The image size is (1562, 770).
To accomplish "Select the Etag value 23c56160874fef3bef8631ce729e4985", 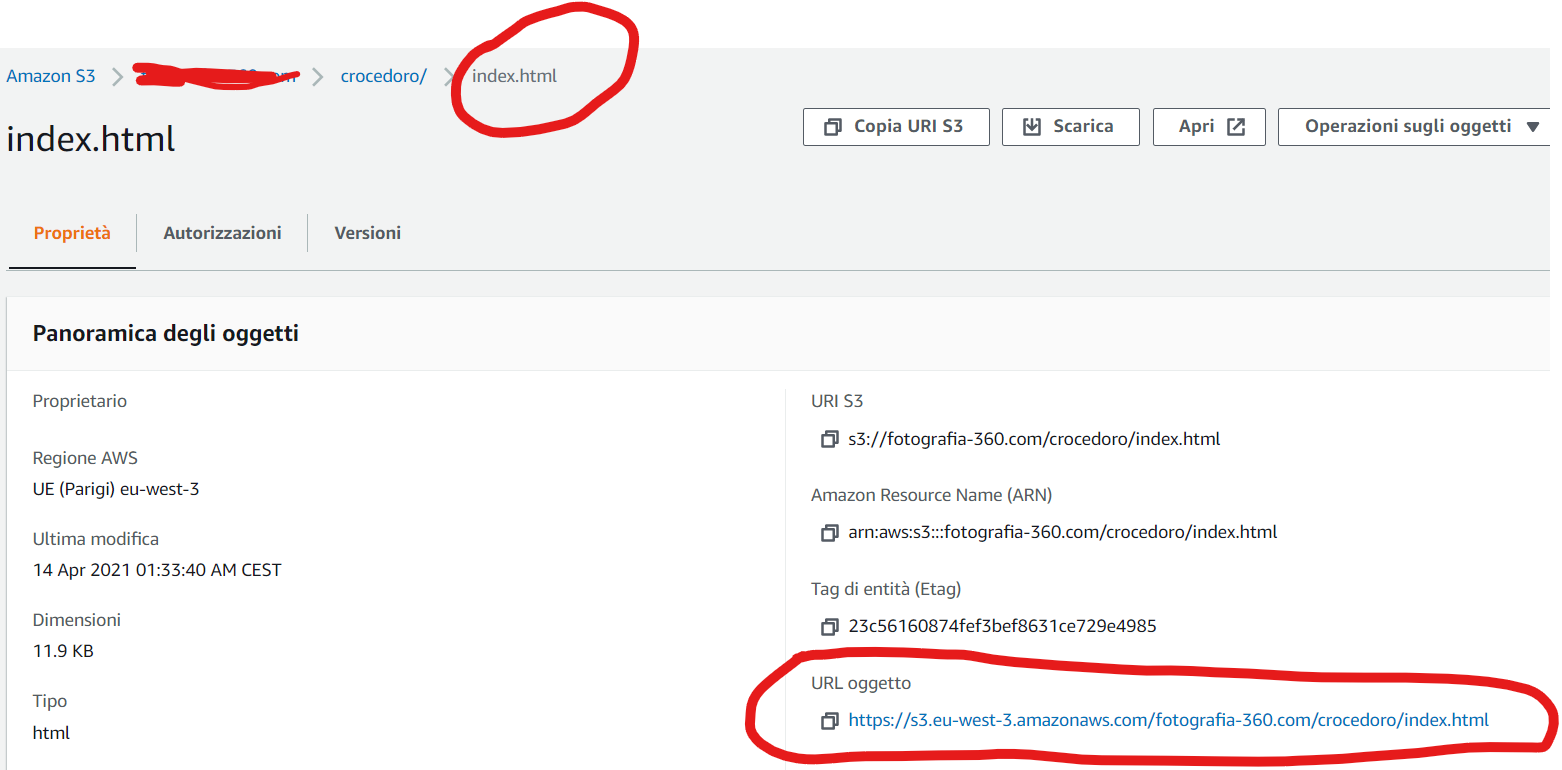I will [x=1002, y=627].
